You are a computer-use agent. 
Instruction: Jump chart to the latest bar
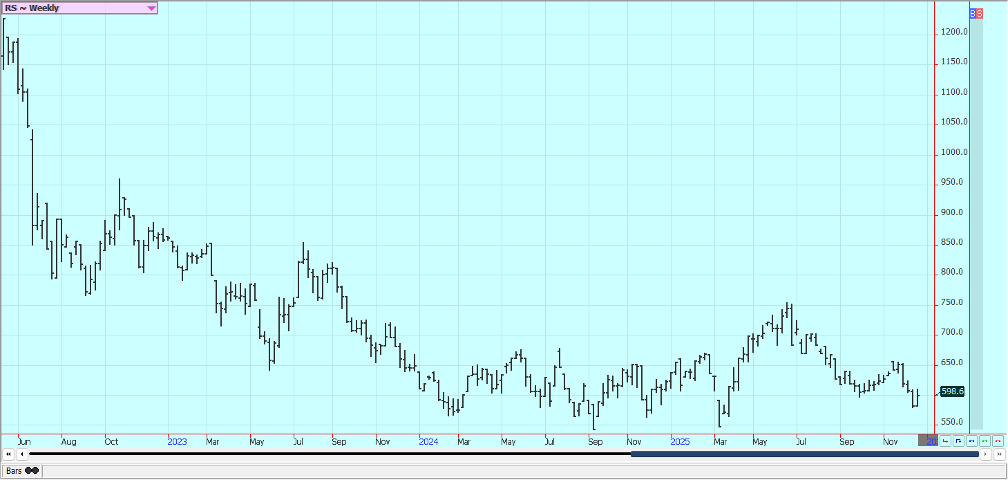997,454
